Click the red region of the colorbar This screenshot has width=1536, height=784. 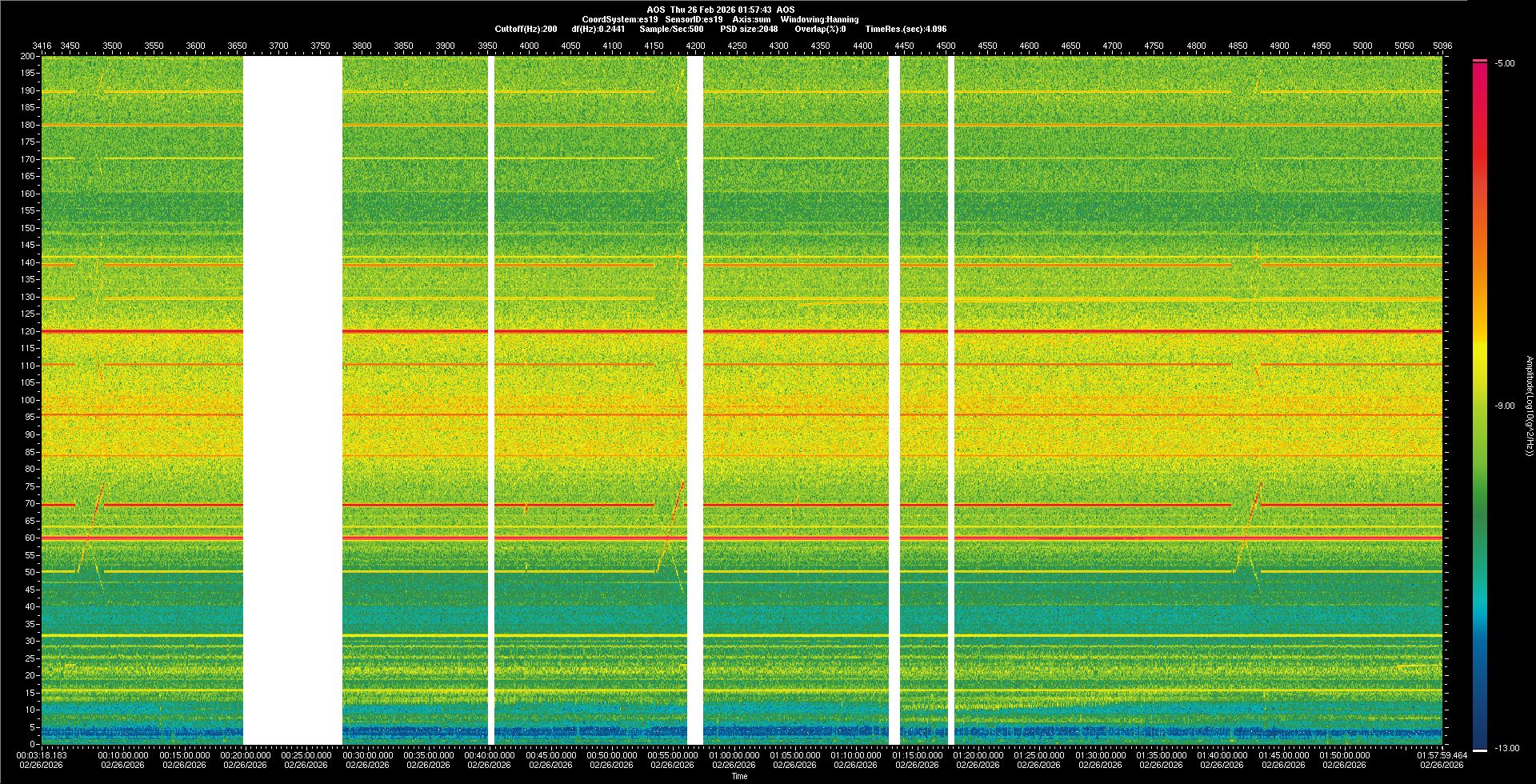[1480, 120]
